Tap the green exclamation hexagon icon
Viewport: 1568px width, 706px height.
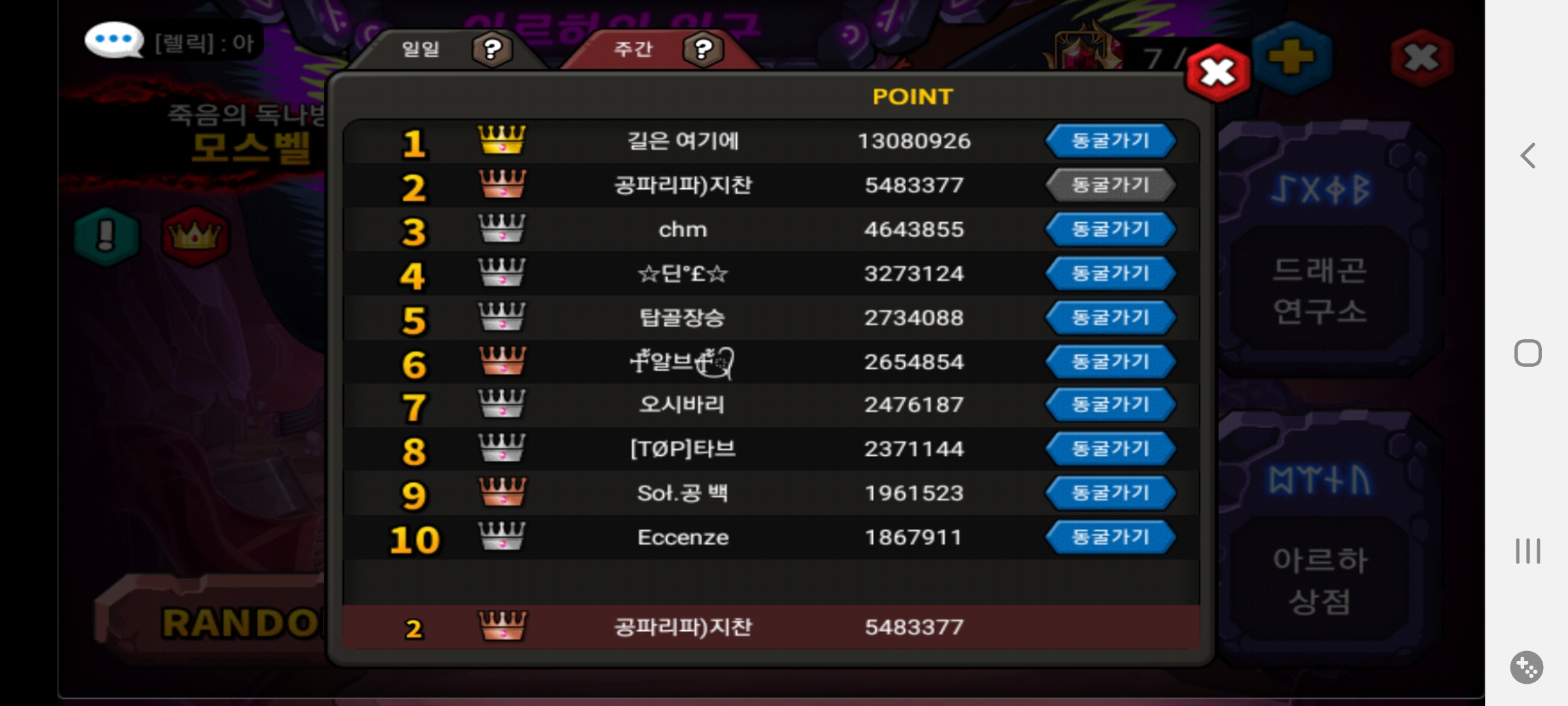[106, 236]
